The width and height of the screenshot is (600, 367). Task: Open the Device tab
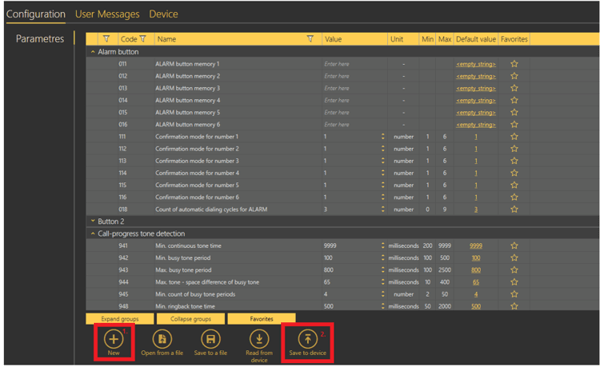pyautogui.click(x=163, y=14)
